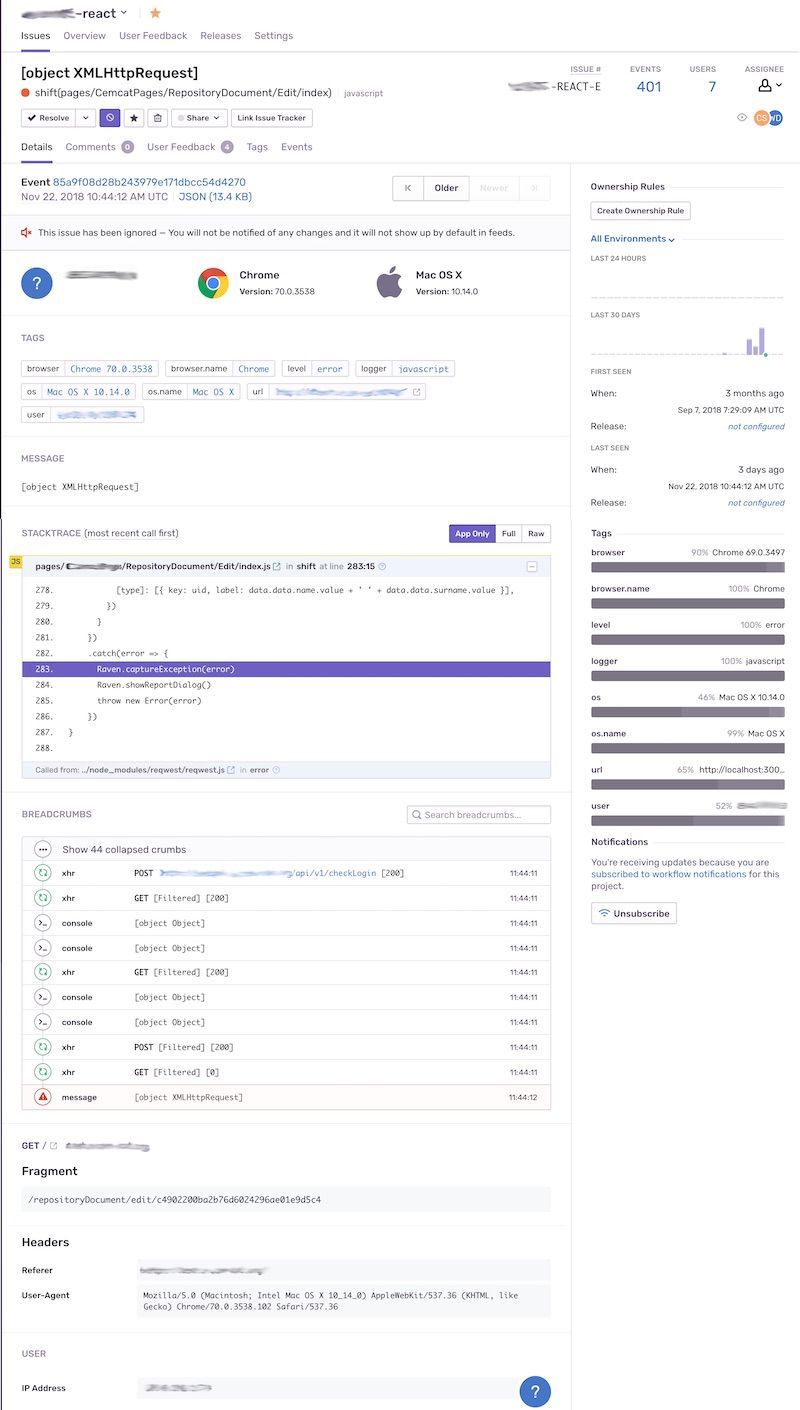Click the blue question mark user avatar
This screenshot has height=1410, width=800.
[37, 283]
